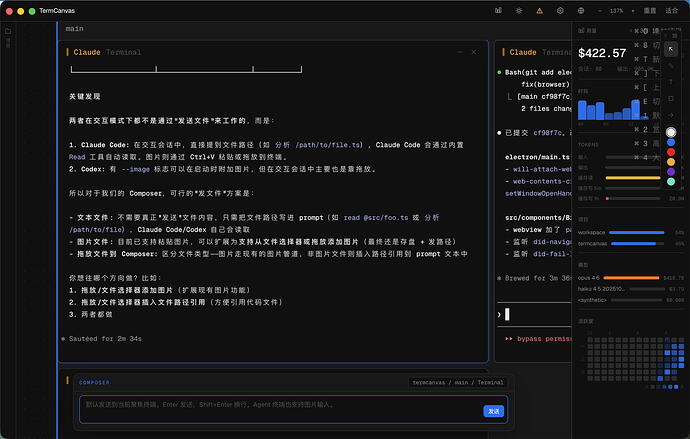Select the pen drawing tool
This screenshot has height=439, width=690.
(671, 66)
